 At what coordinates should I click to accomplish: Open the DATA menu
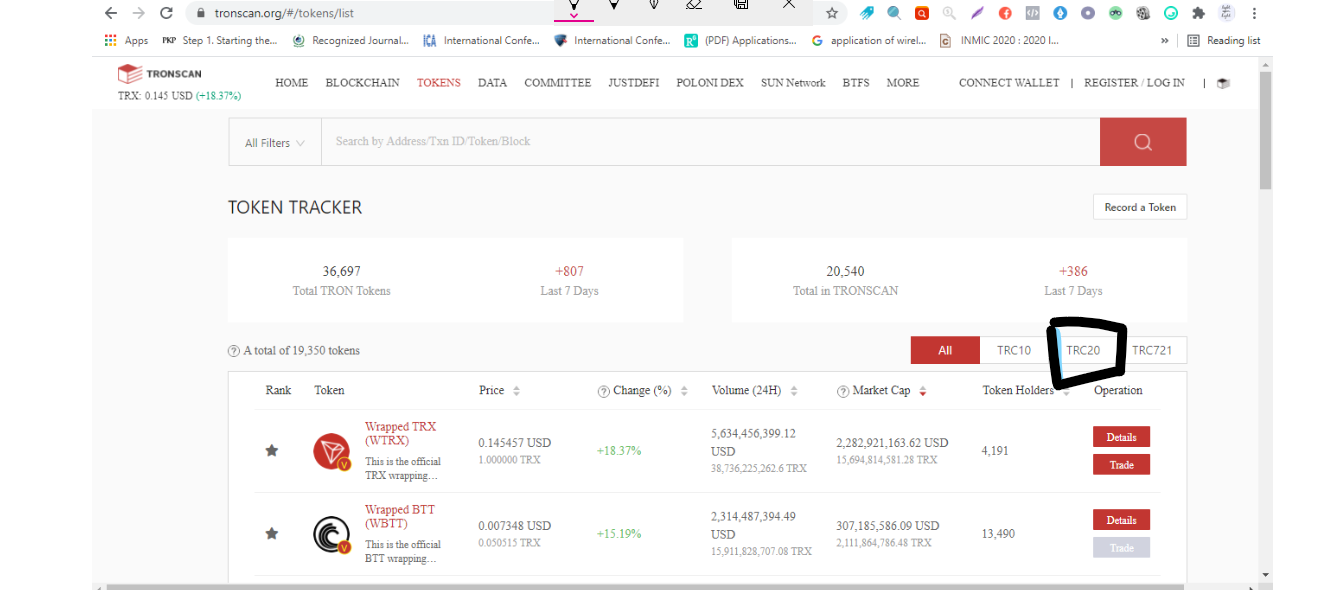492,83
